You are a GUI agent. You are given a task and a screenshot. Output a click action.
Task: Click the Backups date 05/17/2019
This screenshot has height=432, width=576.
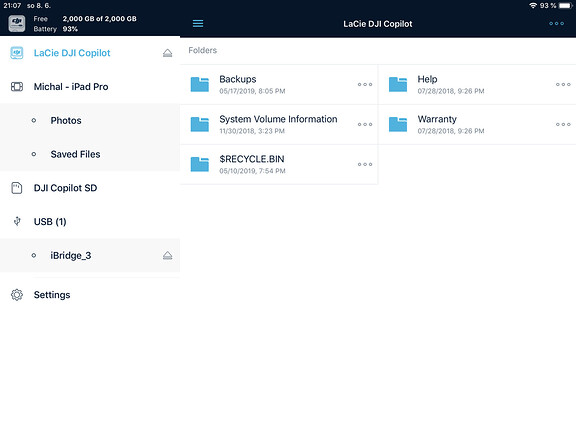tap(252, 91)
